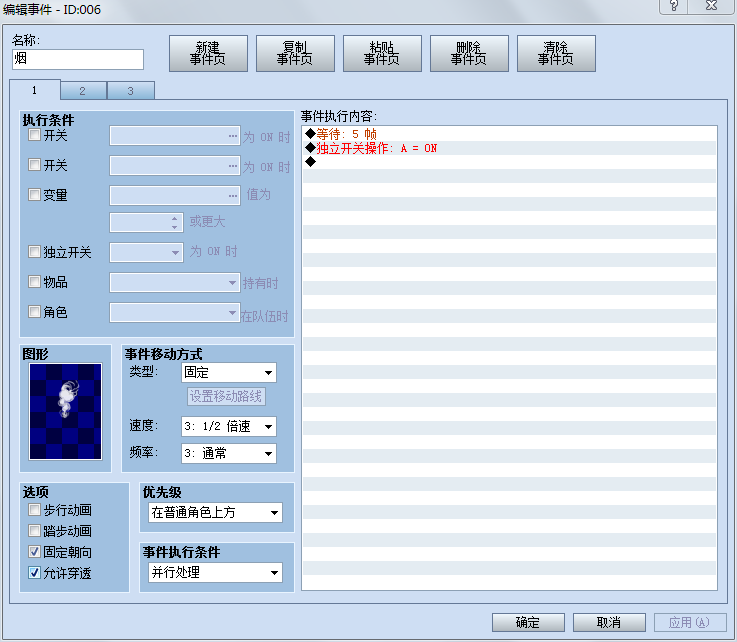Toggle the 步行动画 option
737x642 pixels.
click(34, 509)
